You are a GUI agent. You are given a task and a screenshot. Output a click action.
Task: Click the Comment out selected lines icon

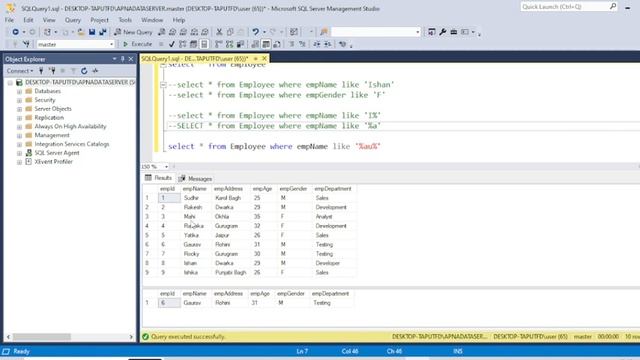point(291,44)
